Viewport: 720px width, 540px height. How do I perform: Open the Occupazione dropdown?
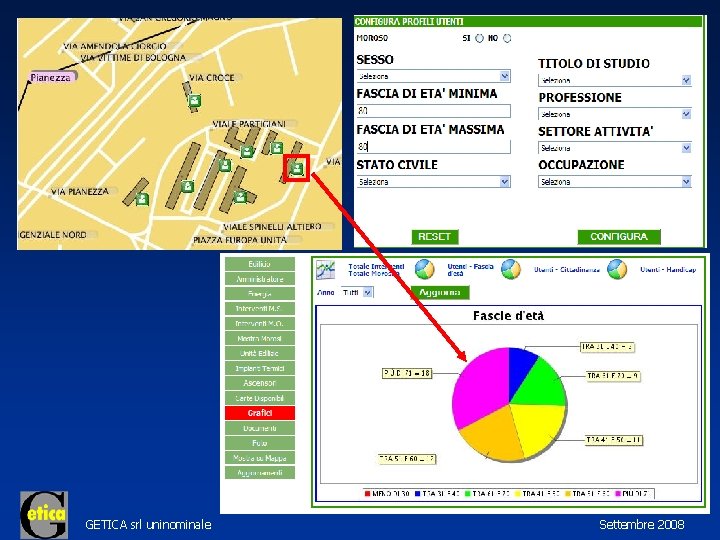pos(615,182)
